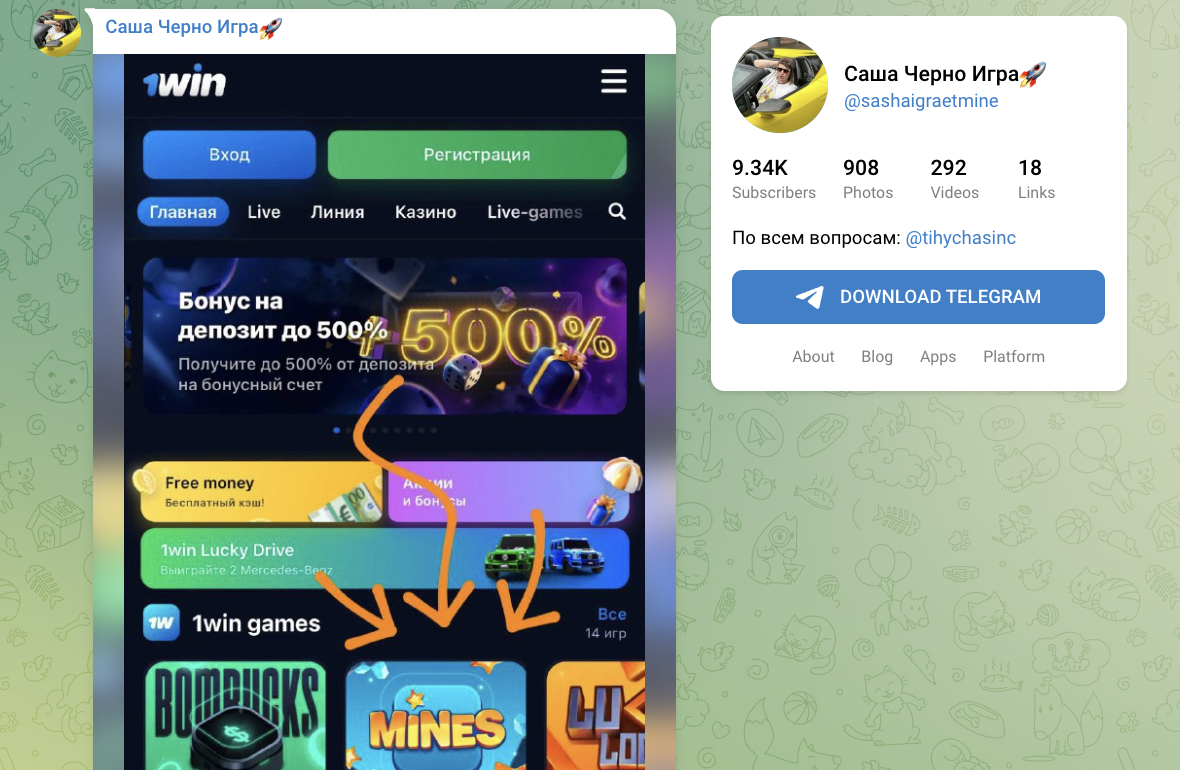Screen dimensions: 1180x770
Task: Open the Mines game tile
Action: tap(436, 716)
